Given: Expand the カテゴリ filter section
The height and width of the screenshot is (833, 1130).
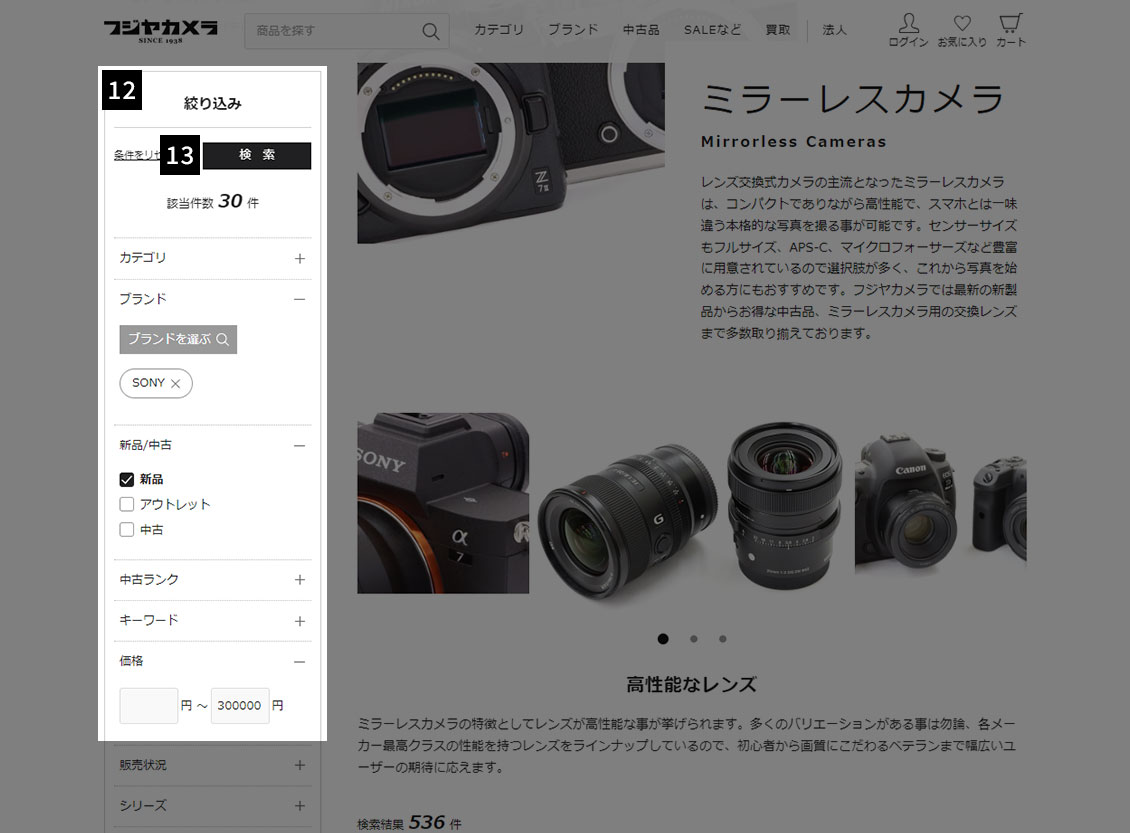Looking at the screenshot, I should [x=300, y=258].
